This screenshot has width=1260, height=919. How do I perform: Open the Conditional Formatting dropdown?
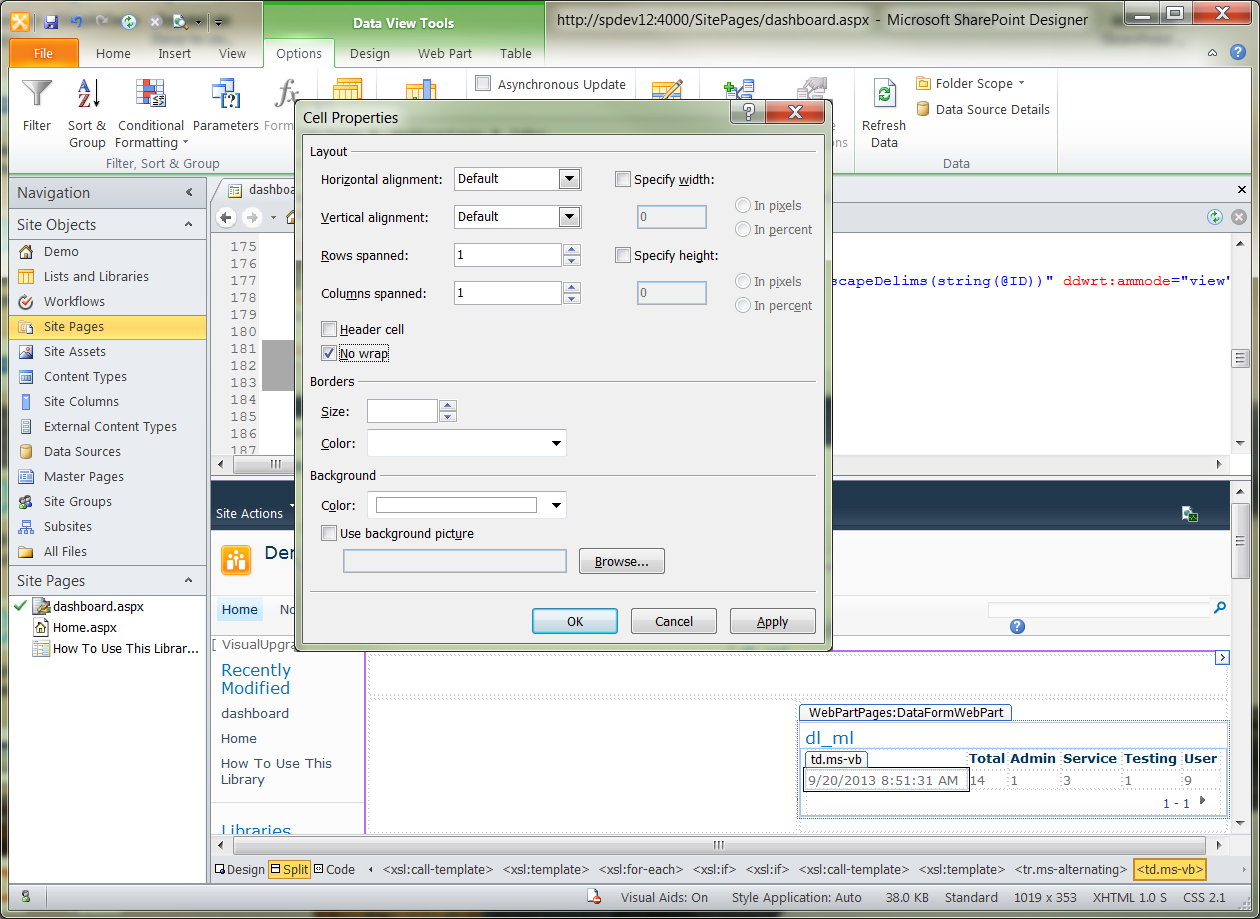point(151,114)
